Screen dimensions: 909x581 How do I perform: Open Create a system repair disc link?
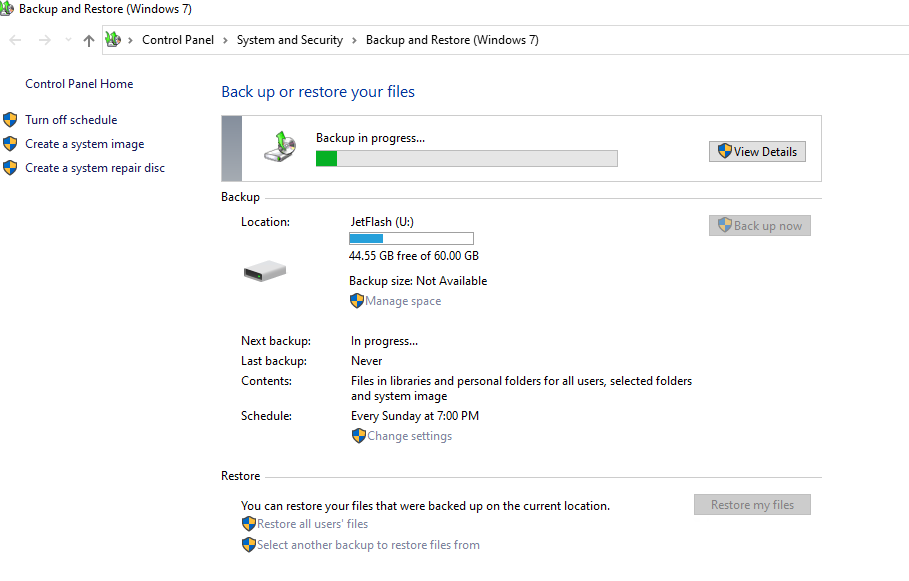pyautogui.click(x=95, y=168)
